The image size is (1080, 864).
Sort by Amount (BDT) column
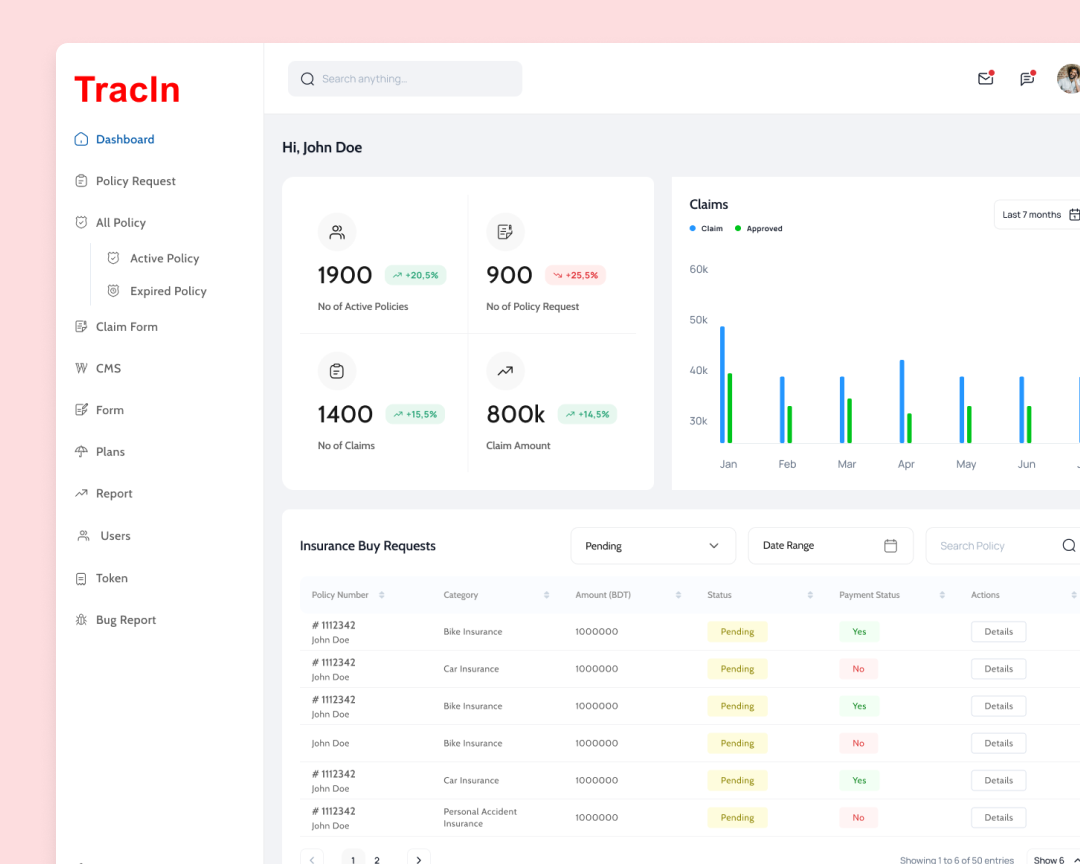(678, 595)
